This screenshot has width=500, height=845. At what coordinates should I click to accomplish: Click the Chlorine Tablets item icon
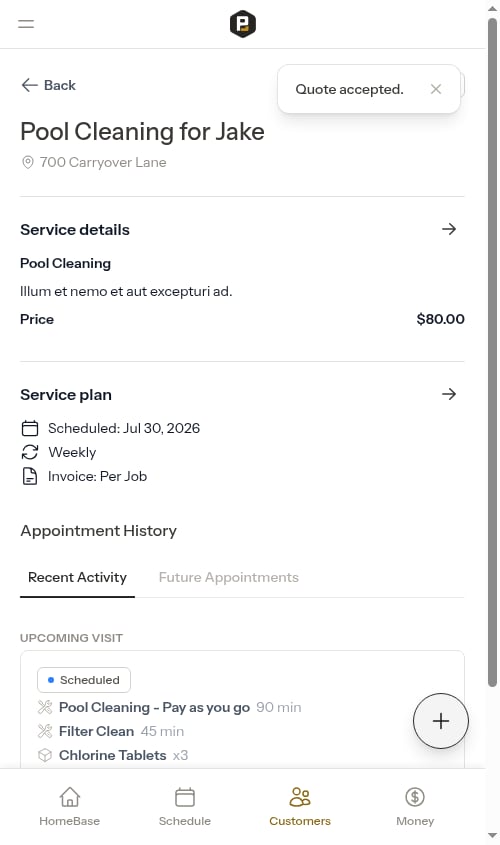click(x=45, y=755)
